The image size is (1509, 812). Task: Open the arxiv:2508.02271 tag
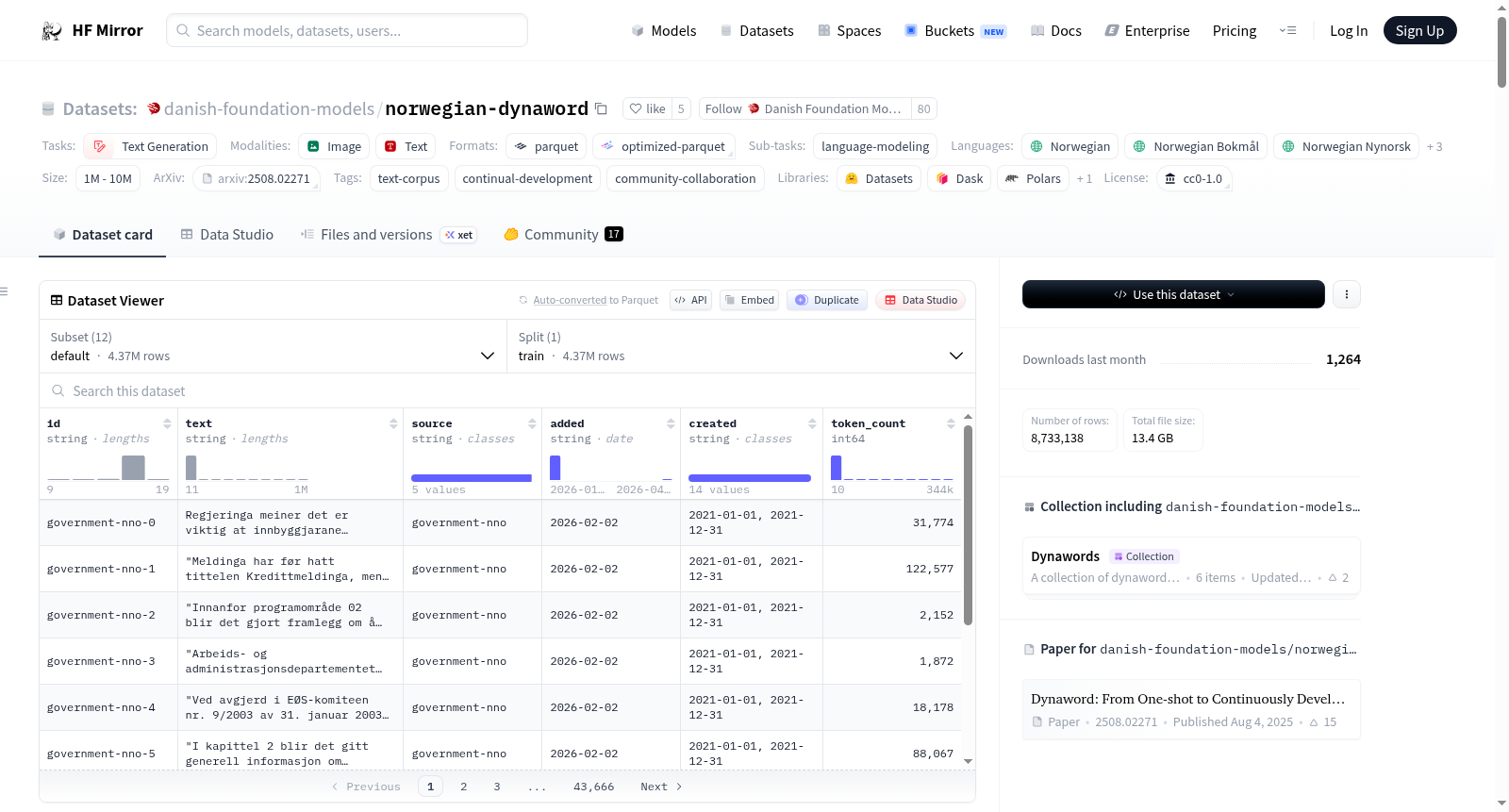(256, 178)
